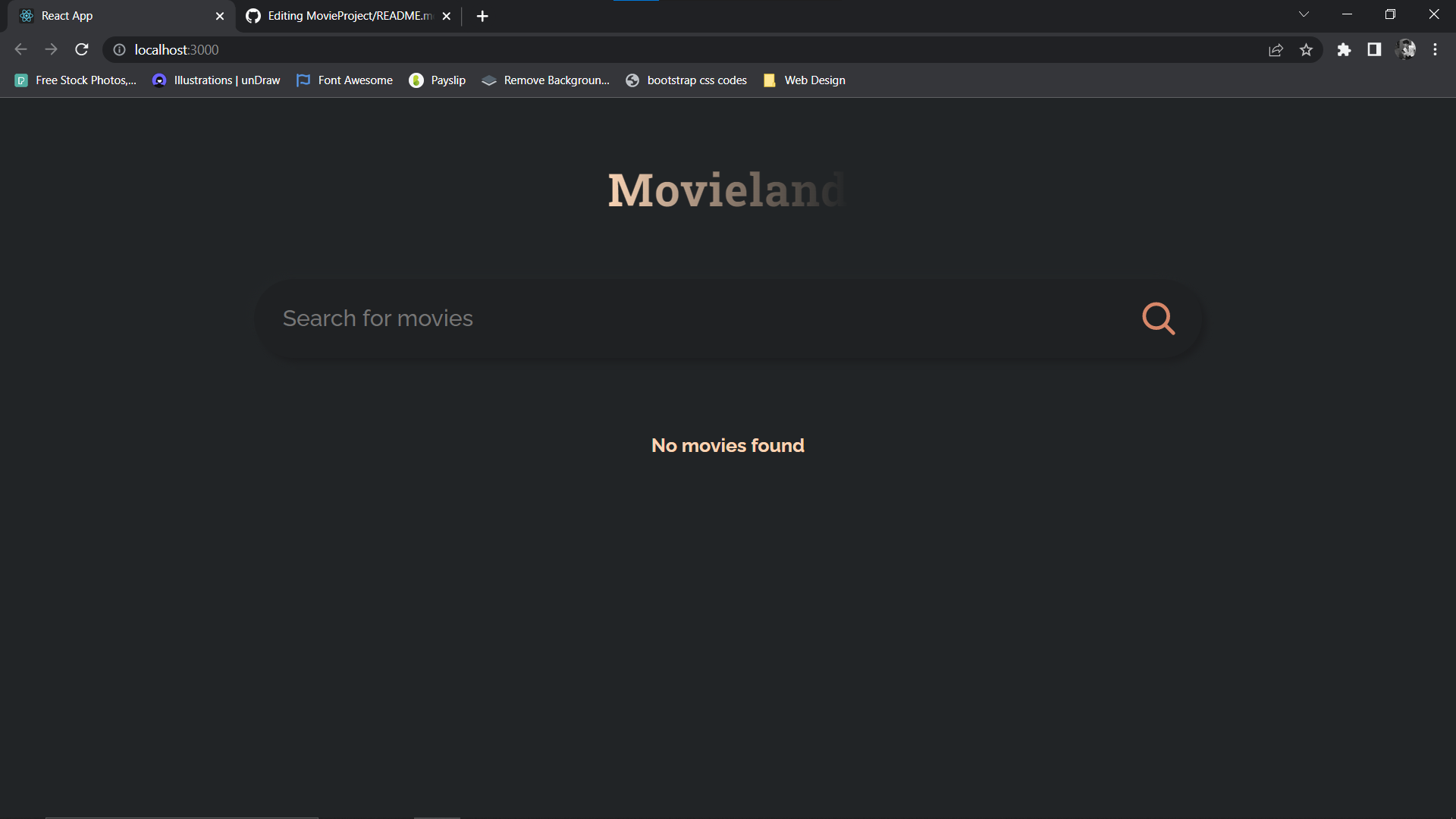1456x819 pixels.
Task: Reload the page with the refresh icon
Action: (x=81, y=49)
